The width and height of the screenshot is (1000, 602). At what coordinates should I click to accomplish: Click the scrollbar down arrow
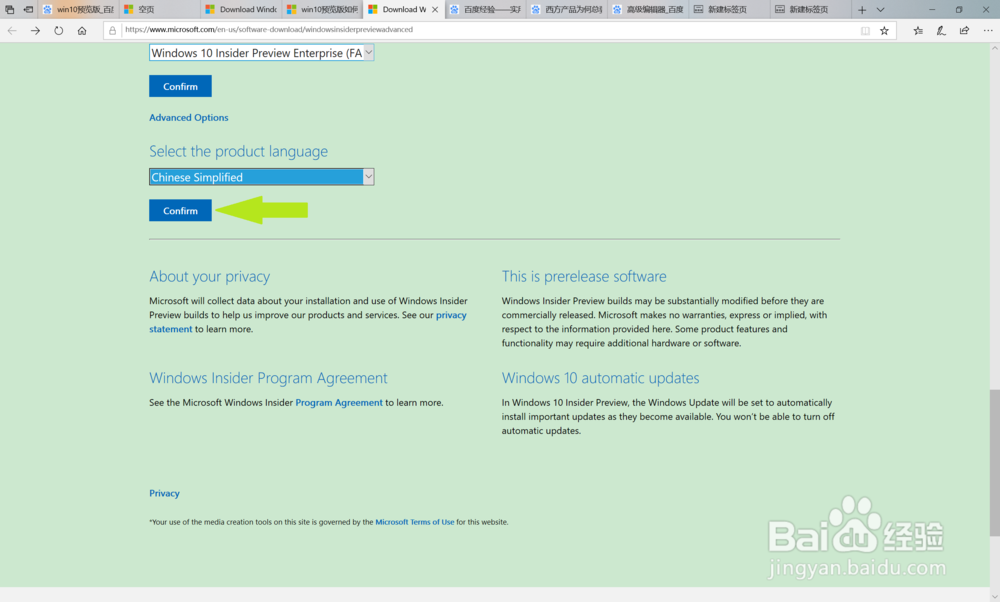pyautogui.click(x=994, y=596)
